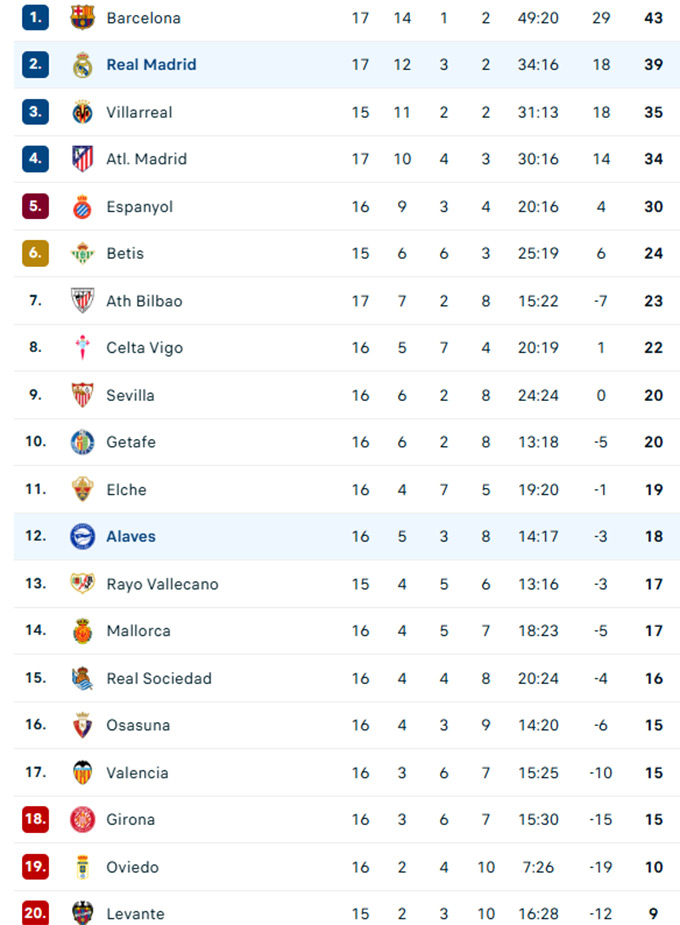The image size is (680, 925).
Task: Click the red rank 18 badge
Action: tap(36, 820)
